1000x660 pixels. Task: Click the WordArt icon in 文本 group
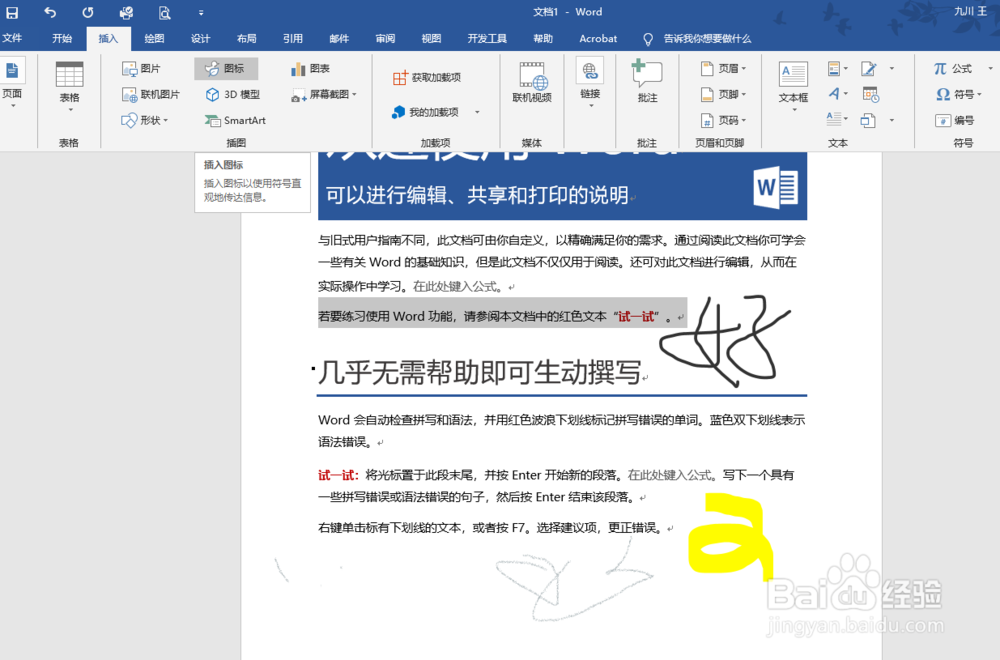(837, 94)
